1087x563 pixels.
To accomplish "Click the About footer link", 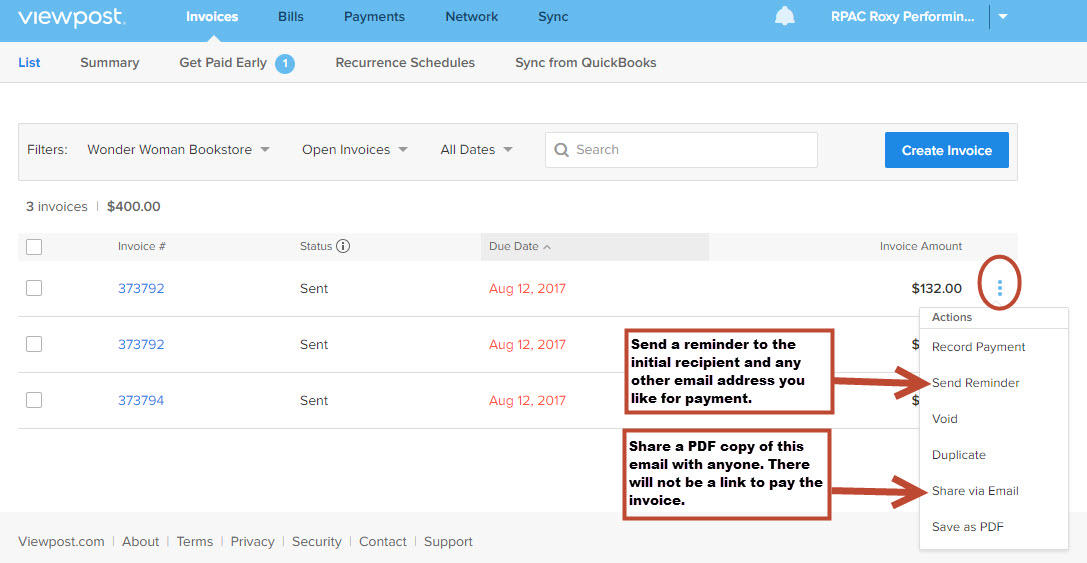I will pos(140,542).
